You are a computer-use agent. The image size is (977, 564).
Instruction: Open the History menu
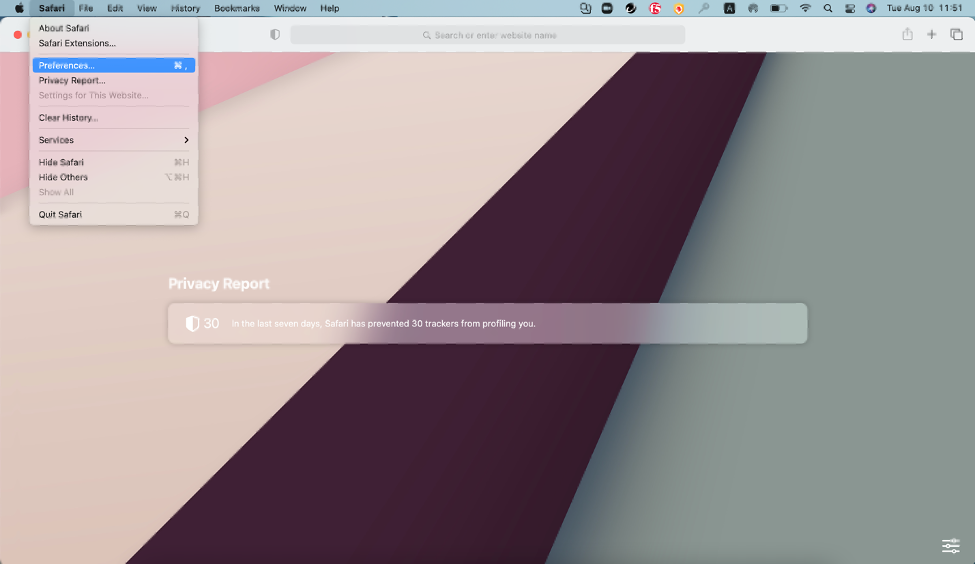(185, 8)
